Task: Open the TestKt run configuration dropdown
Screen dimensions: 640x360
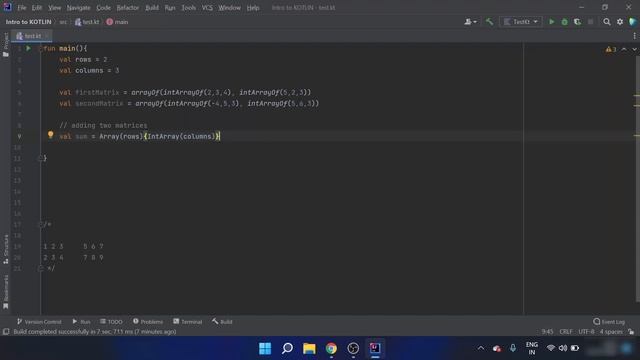Action: [521, 22]
